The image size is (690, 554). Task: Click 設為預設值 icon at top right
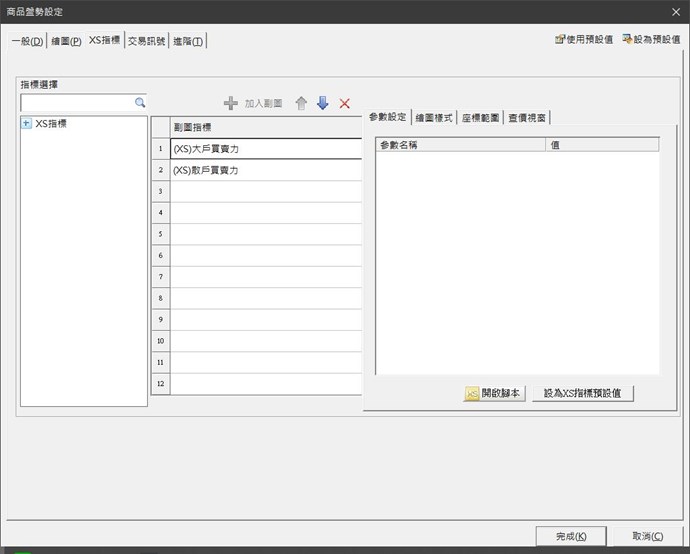point(628,39)
